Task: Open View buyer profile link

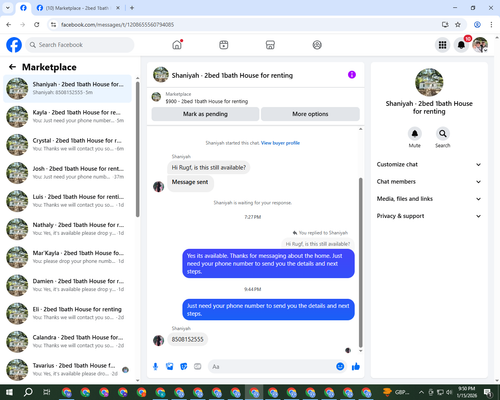Action: pos(280,143)
